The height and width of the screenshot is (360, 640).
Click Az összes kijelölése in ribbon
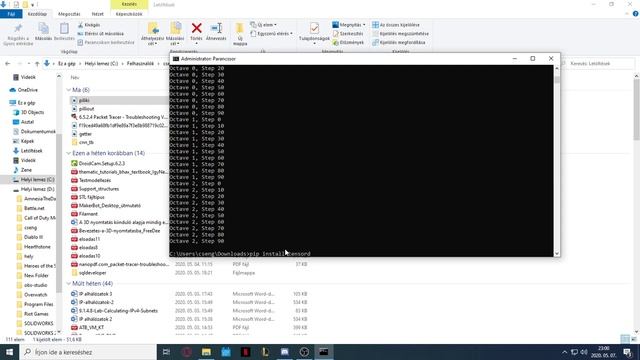[x=396, y=25]
